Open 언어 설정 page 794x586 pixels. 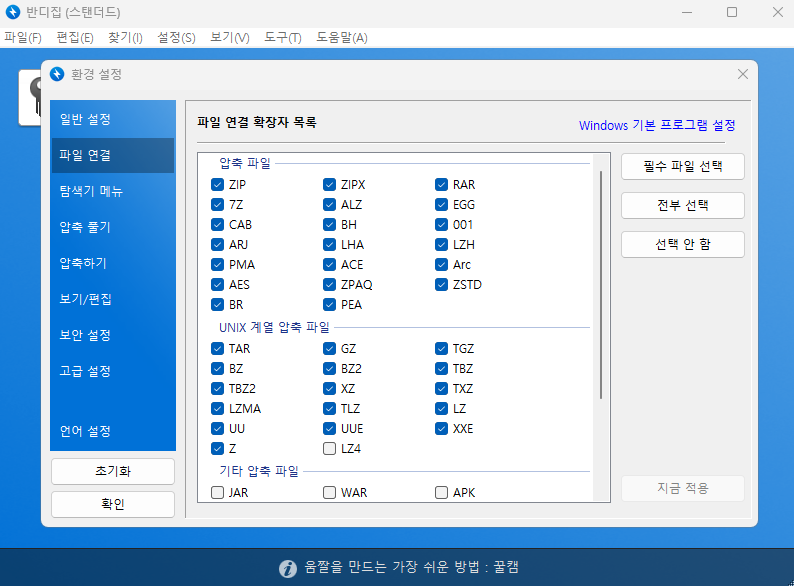113,432
